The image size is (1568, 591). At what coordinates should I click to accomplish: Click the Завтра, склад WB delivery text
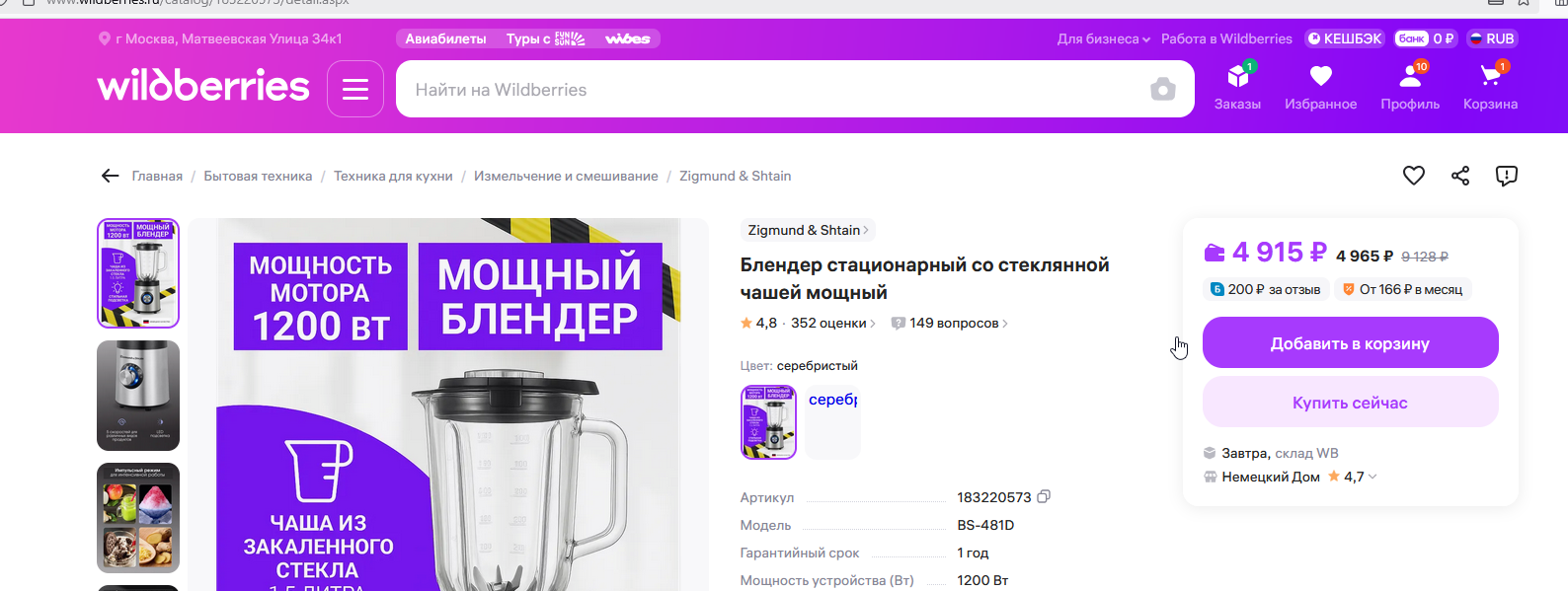[x=1280, y=453]
